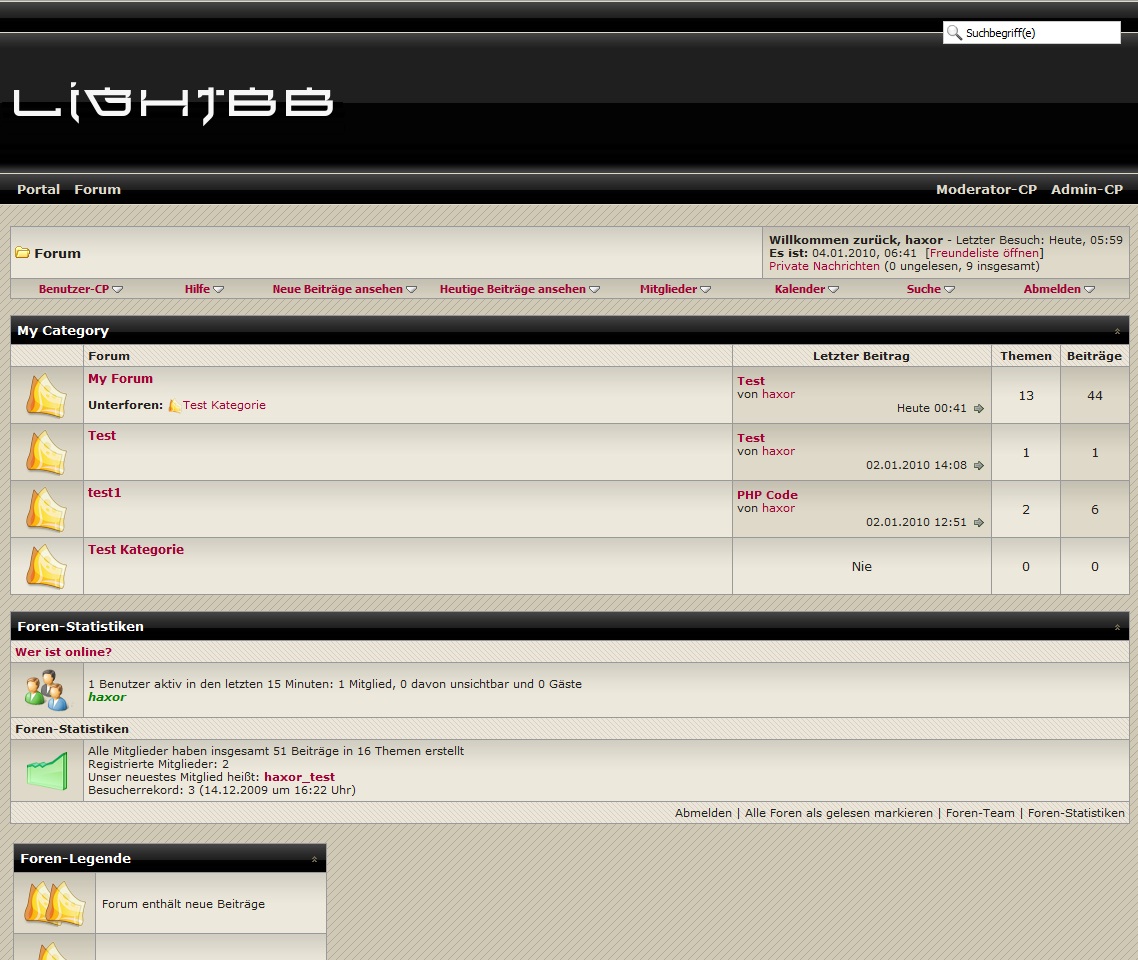
Task: Open the Foren-Team link
Action: point(980,813)
